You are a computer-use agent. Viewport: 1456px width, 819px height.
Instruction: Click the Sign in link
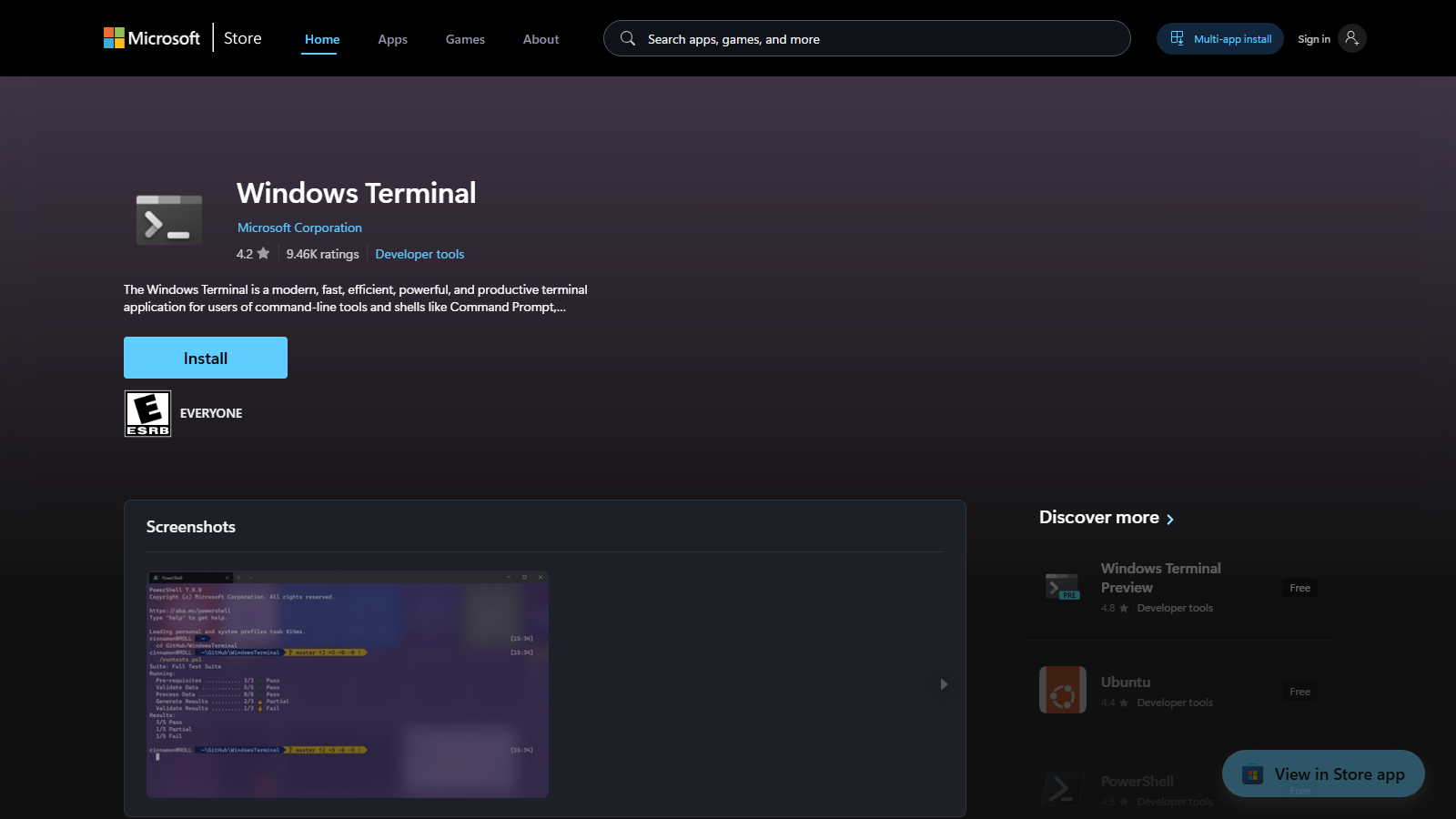coord(1313,39)
